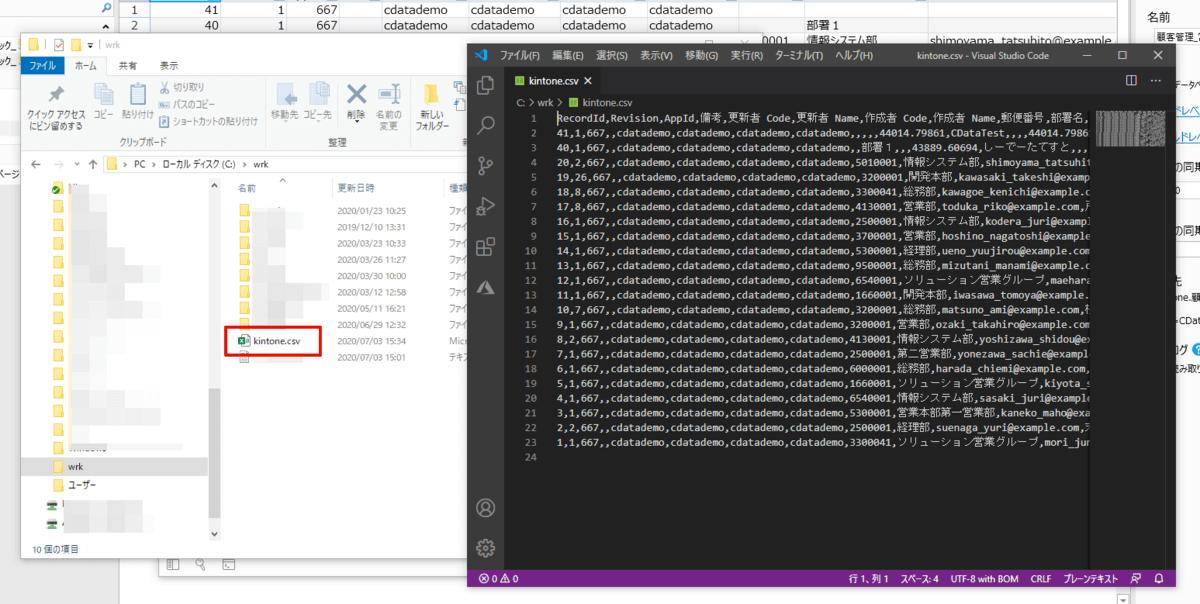This screenshot has height=604, width=1200.
Task: Click コピー先 (Copy to) ribbon button
Action: coord(317,101)
